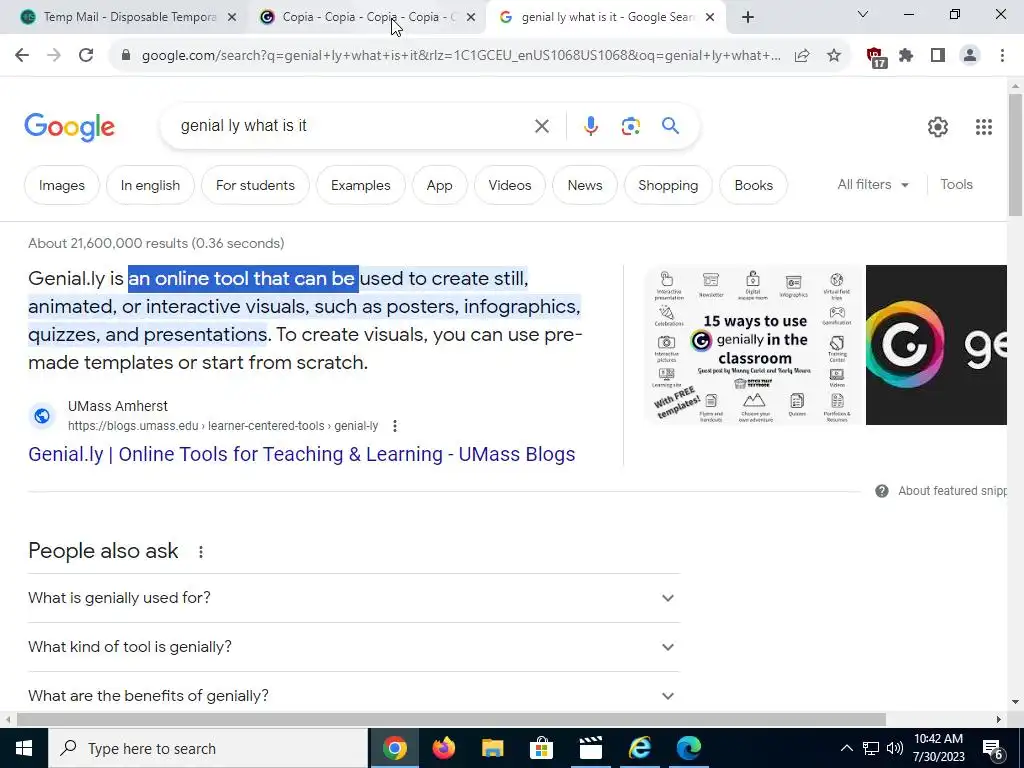Click About featured snippets link
This screenshot has height=768, width=1024.
[952, 491]
